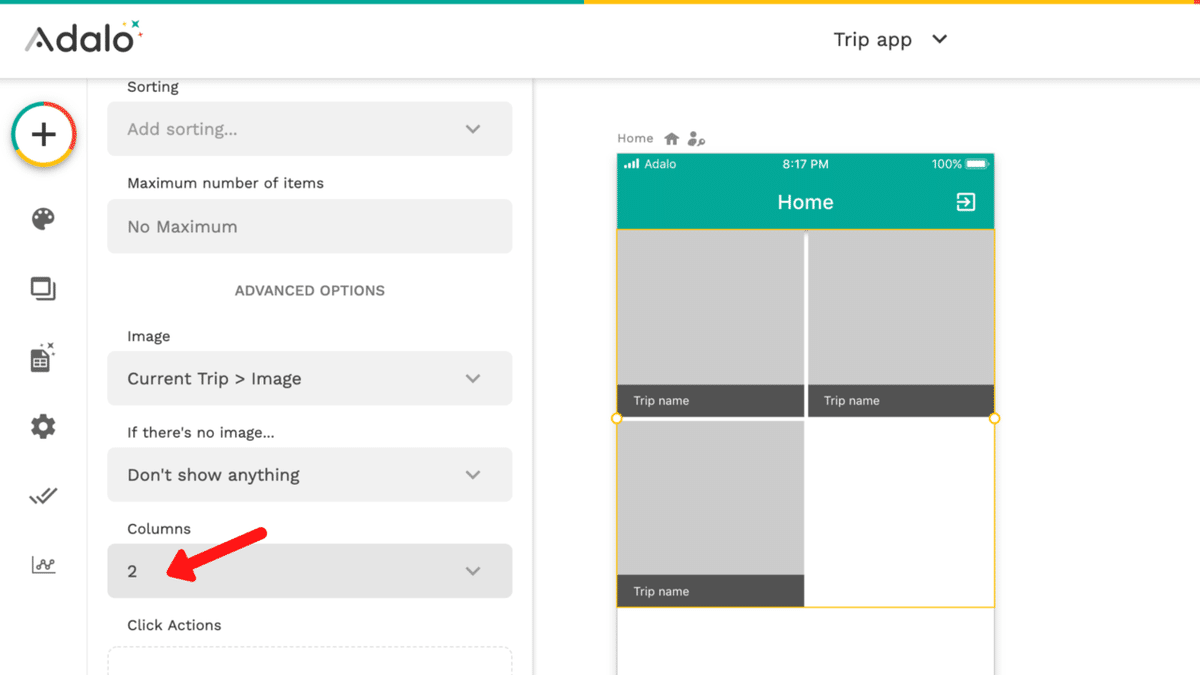Open the Publish double-checkmark icon
1200x675 pixels.
(43, 496)
